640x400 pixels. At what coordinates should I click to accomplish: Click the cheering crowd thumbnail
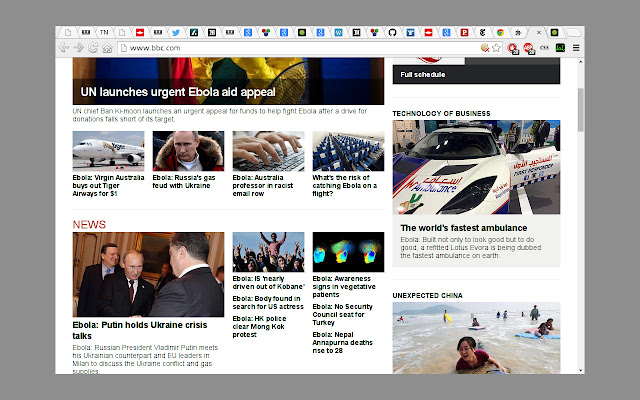click(x=268, y=252)
